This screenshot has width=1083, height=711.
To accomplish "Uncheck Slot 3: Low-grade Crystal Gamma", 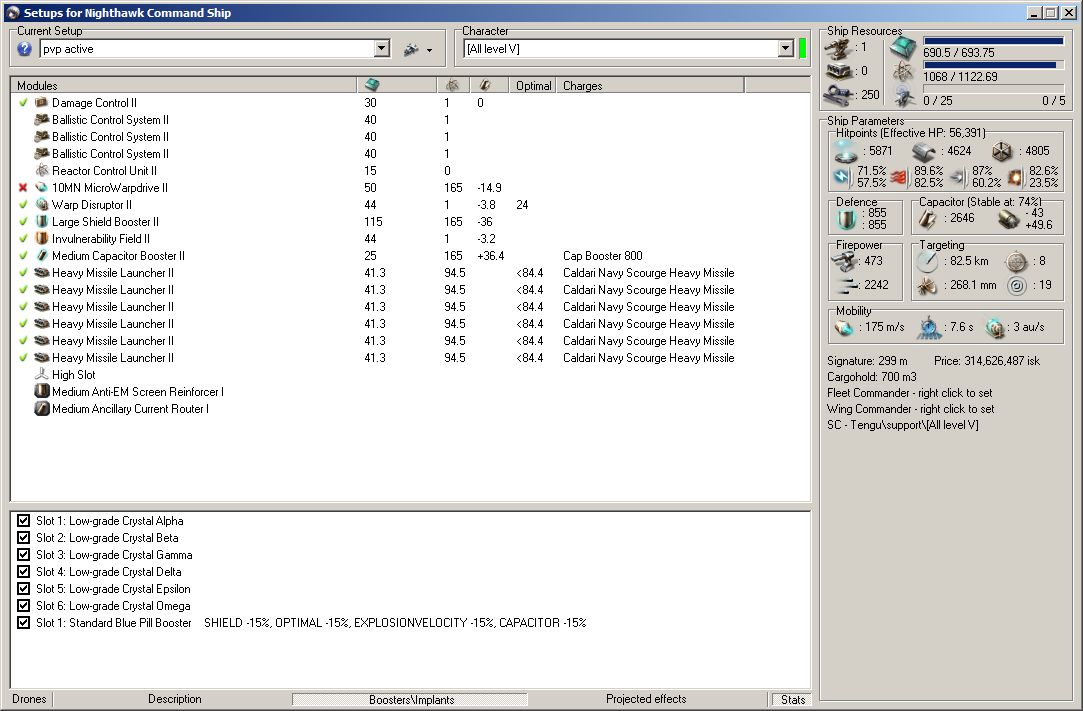I will click(23, 555).
